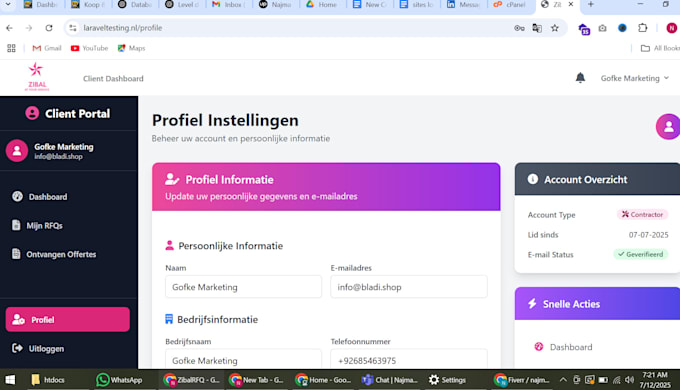
Task: Open the browser extensions puzzle icon
Action: (x=643, y=28)
